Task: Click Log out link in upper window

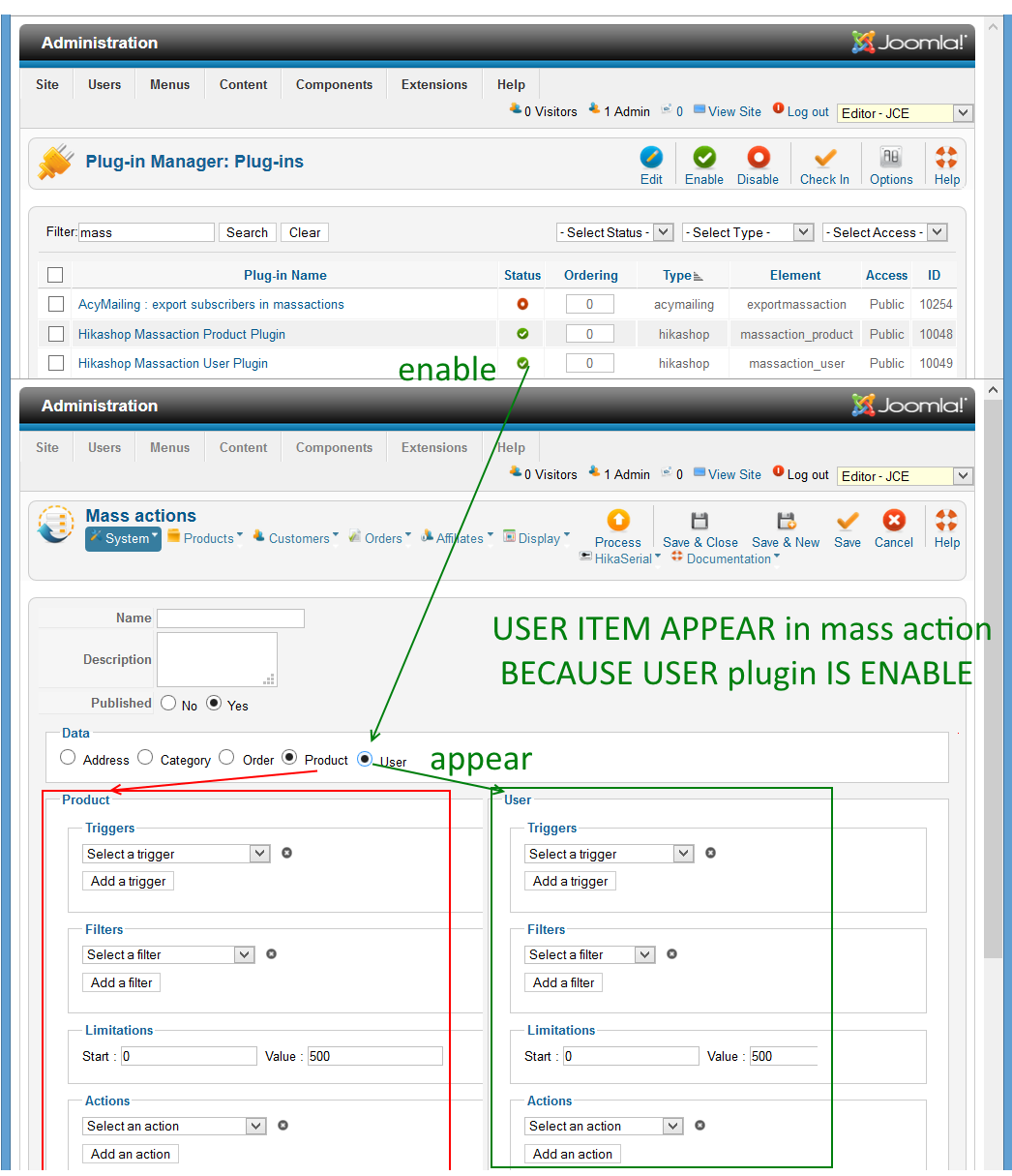Action: [x=808, y=111]
